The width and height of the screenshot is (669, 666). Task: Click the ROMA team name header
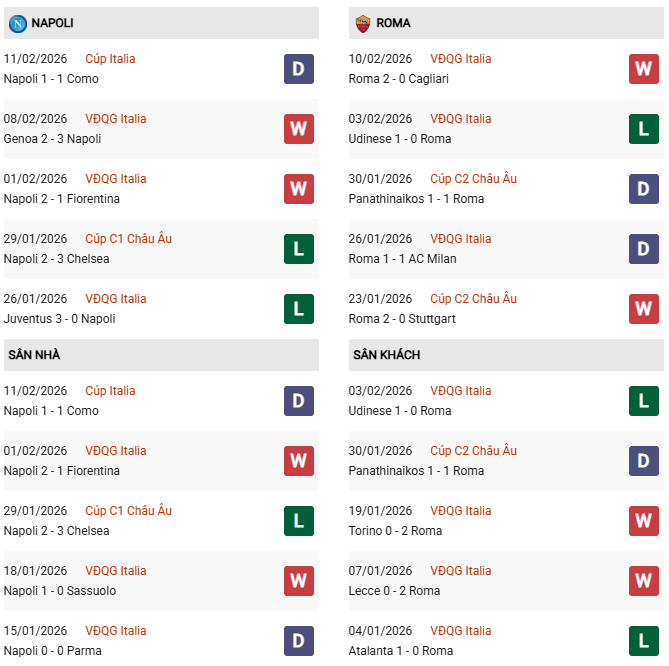[x=394, y=23]
